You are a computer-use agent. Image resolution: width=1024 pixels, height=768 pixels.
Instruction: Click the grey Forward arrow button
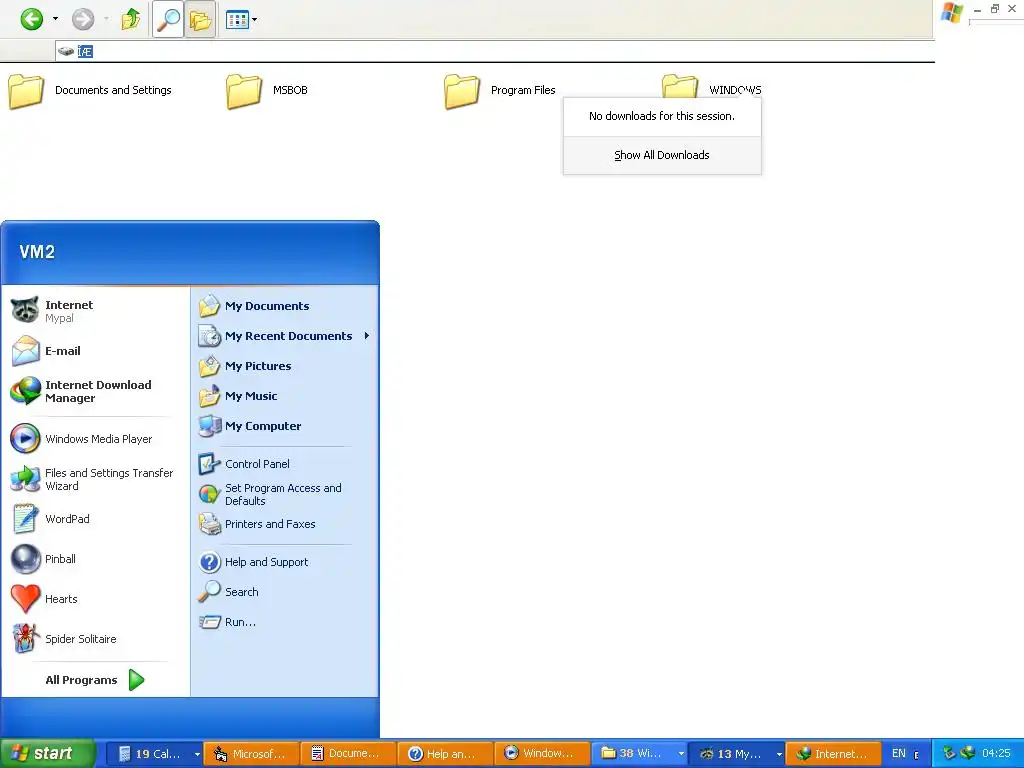83,19
